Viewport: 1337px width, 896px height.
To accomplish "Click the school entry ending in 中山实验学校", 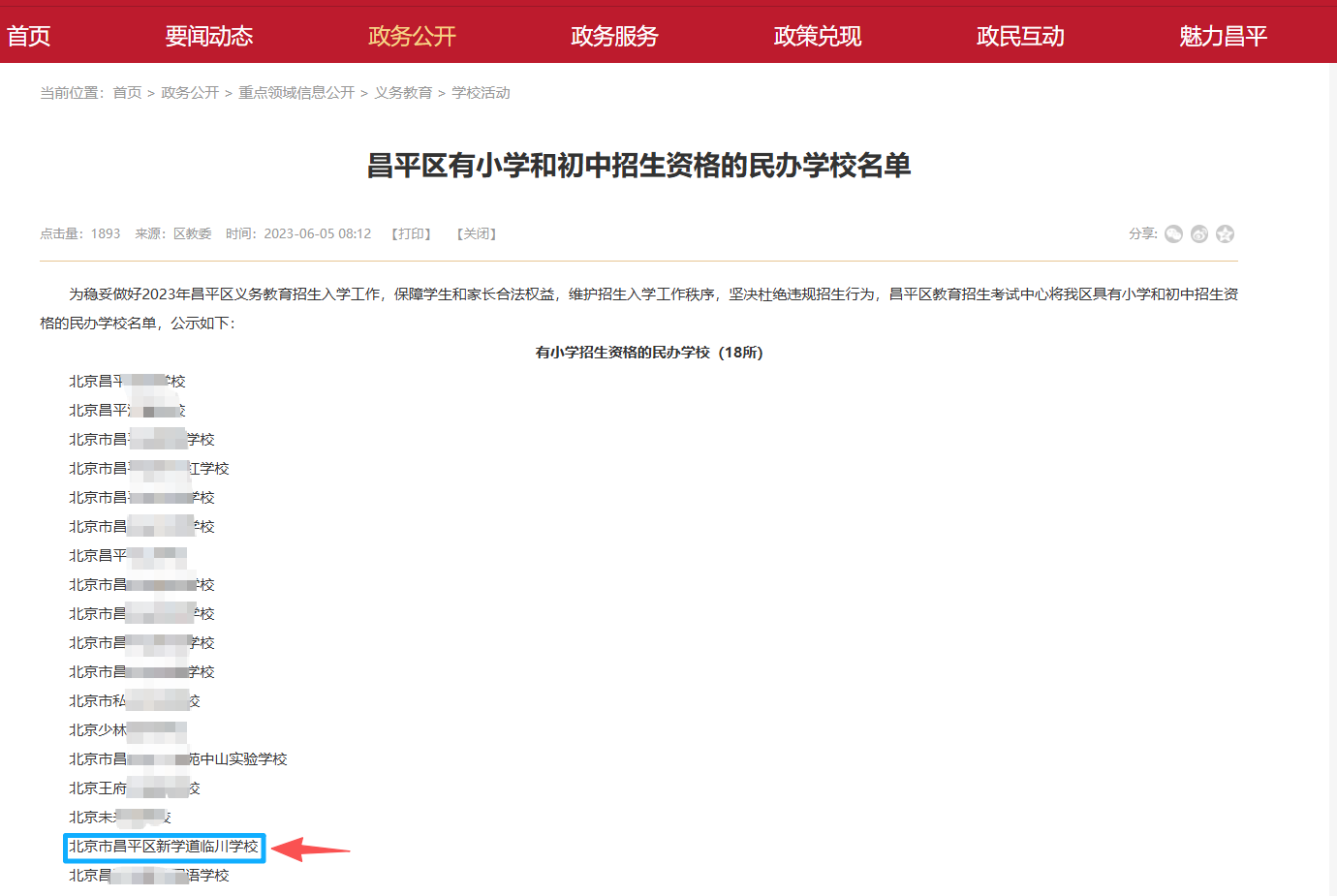I will [178, 759].
